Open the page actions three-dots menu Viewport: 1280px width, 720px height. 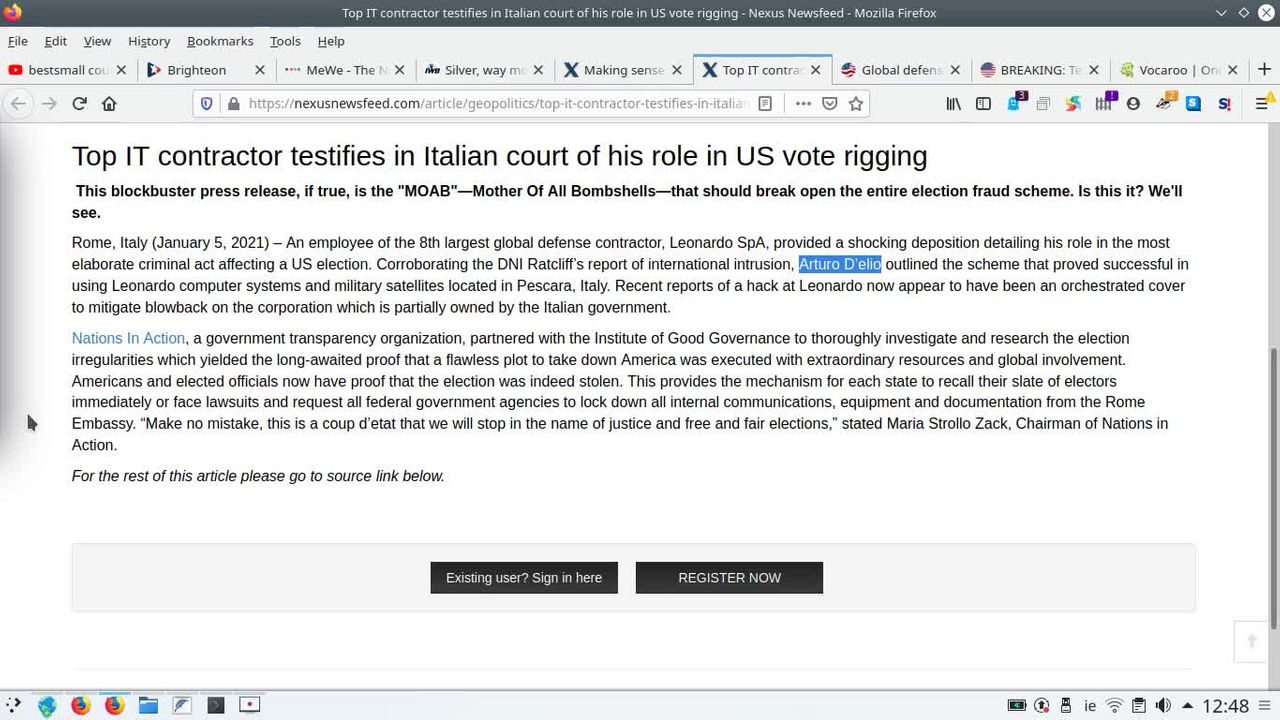[x=803, y=103]
